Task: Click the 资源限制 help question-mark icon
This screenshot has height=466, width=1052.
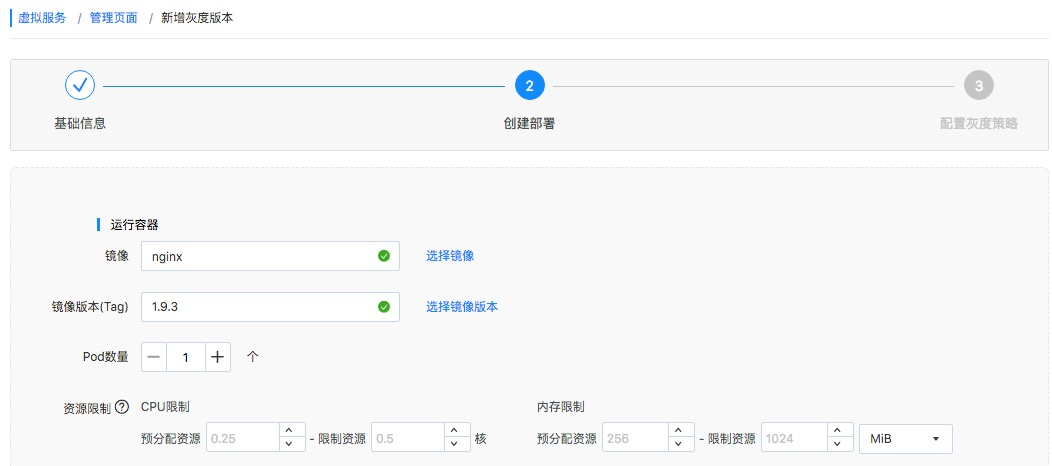Action: tap(121, 407)
